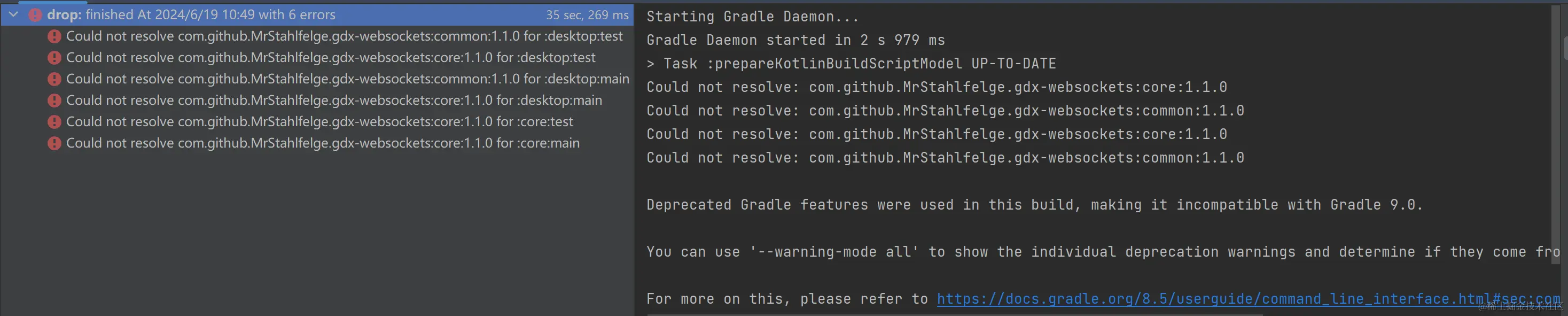
Task: Click the red error icon beside drop
Action: [35, 14]
